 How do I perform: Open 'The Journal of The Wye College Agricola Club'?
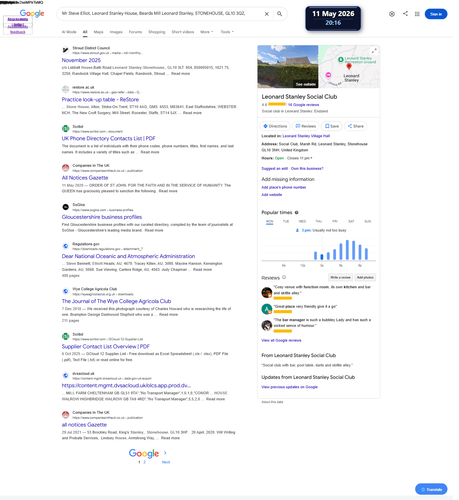pyautogui.click(x=116, y=301)
